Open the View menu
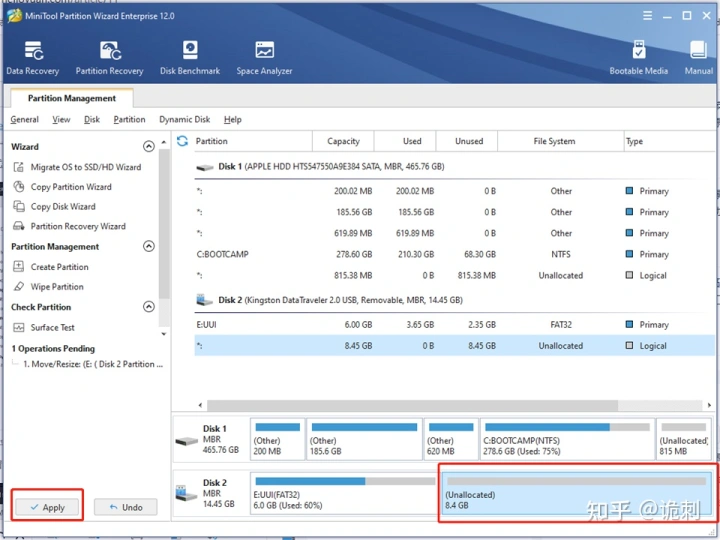Image resolution: width=720 pixels, height=540 pixels. pos(61,119)
